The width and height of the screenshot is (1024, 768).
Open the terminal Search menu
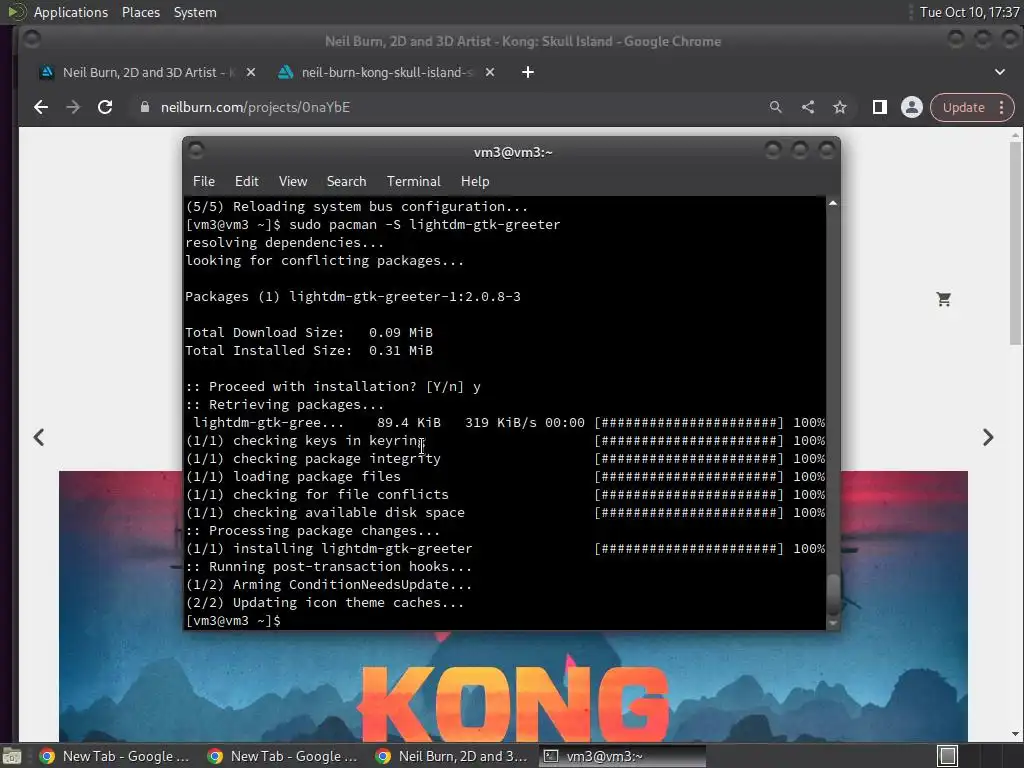click(x=346, y=181)
